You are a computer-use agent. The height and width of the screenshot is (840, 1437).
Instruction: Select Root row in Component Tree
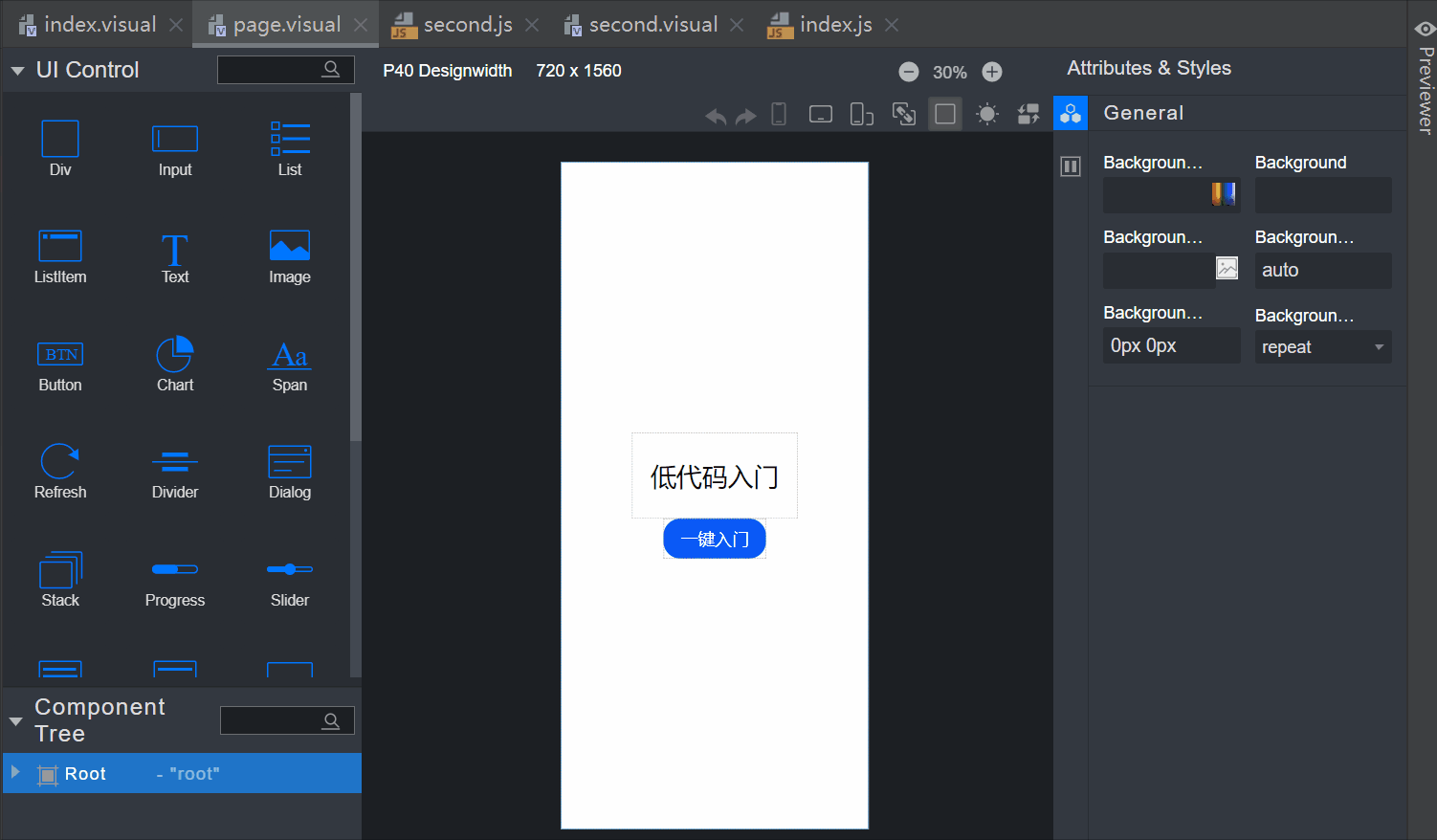tap(182, 773)
